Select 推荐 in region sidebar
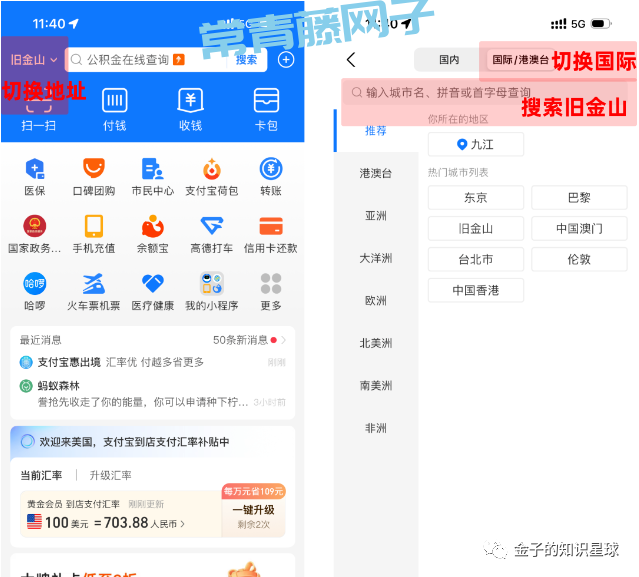639x577 pixels. pos(376,131)
